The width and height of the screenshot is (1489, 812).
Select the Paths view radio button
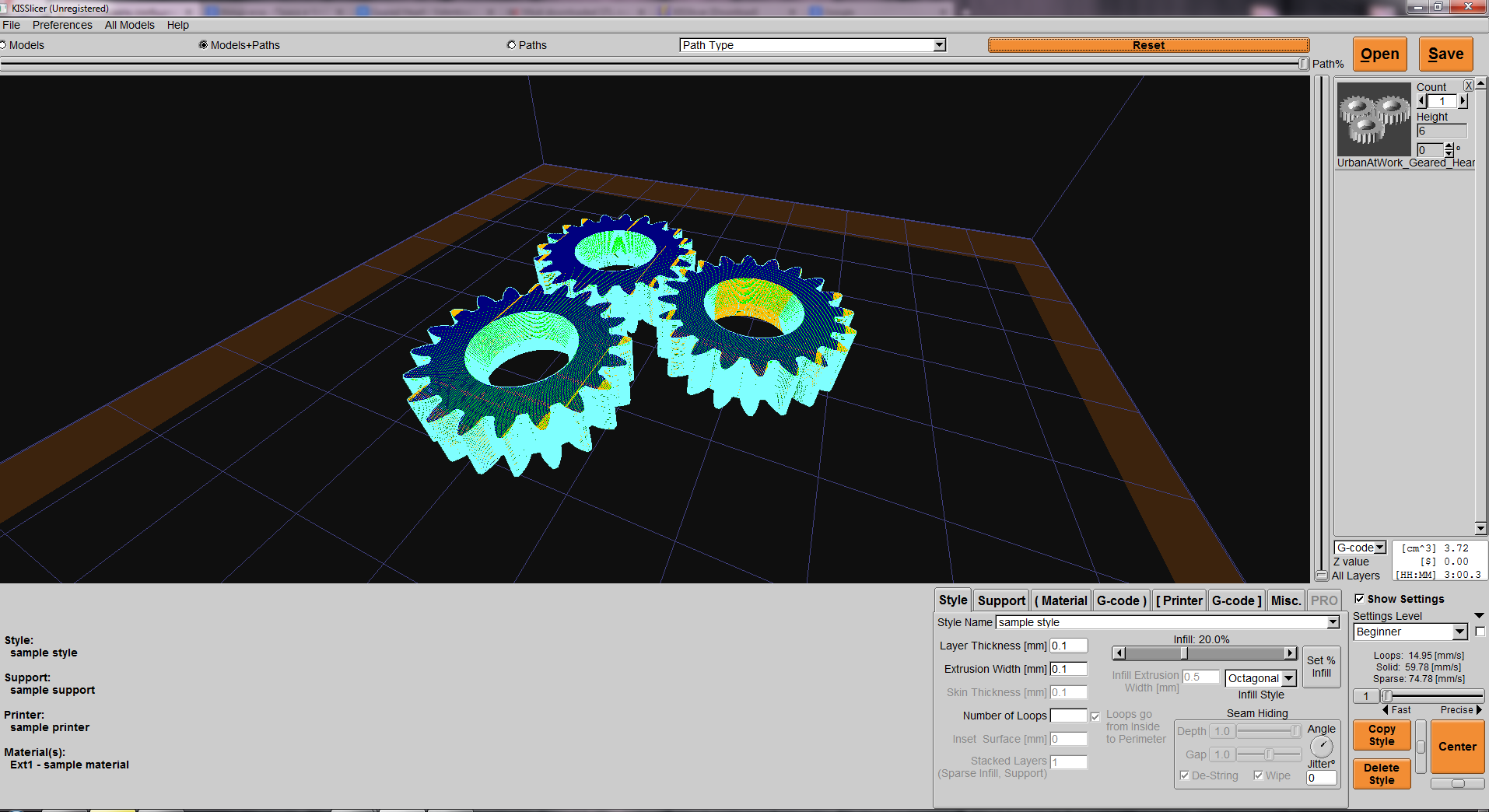(511, 45)
